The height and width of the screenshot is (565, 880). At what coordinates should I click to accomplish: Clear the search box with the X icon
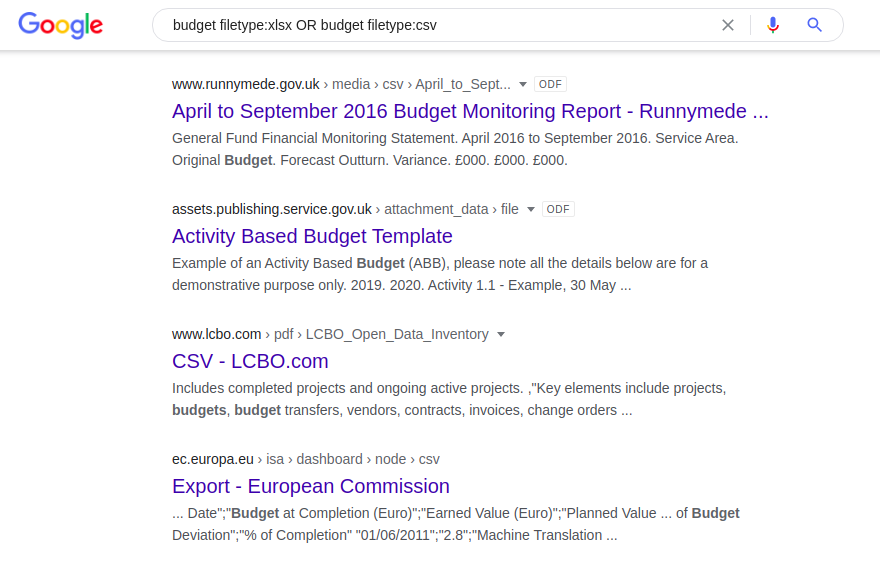[x=728, y=25]
